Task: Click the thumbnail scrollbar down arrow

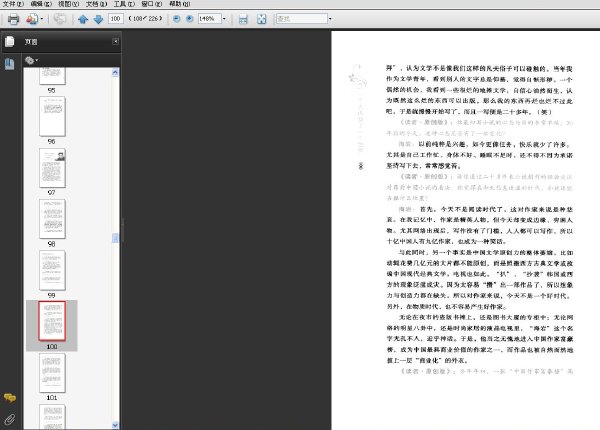Action: click(115, 425)
